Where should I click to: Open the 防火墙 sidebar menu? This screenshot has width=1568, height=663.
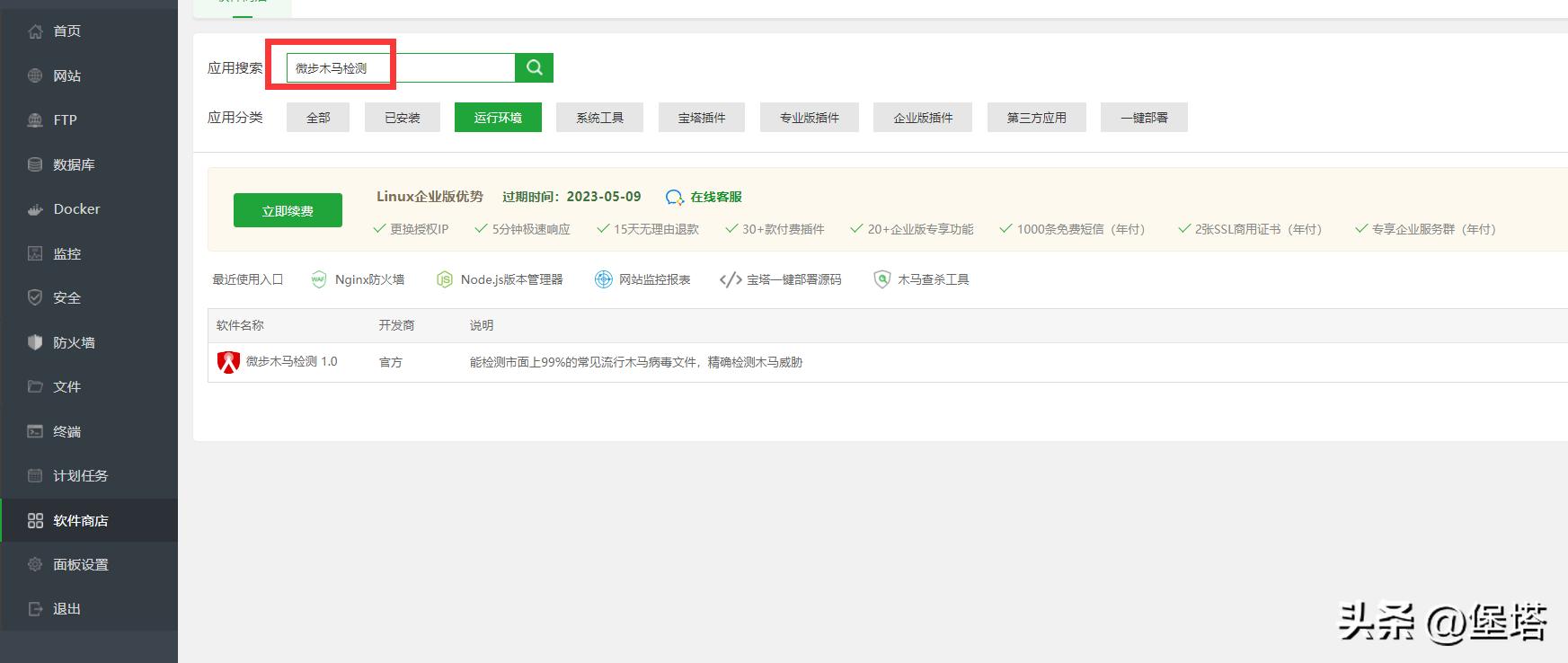[89, 342]
